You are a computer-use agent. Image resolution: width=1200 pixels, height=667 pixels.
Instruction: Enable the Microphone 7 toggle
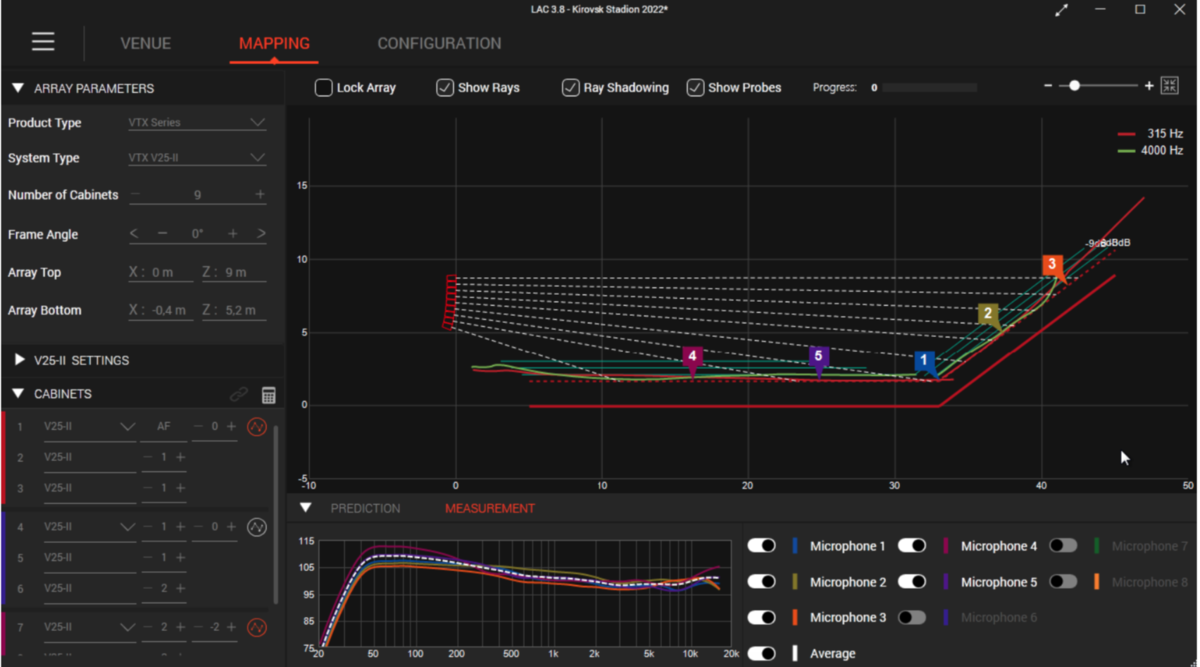click(x=1063, y=546)
